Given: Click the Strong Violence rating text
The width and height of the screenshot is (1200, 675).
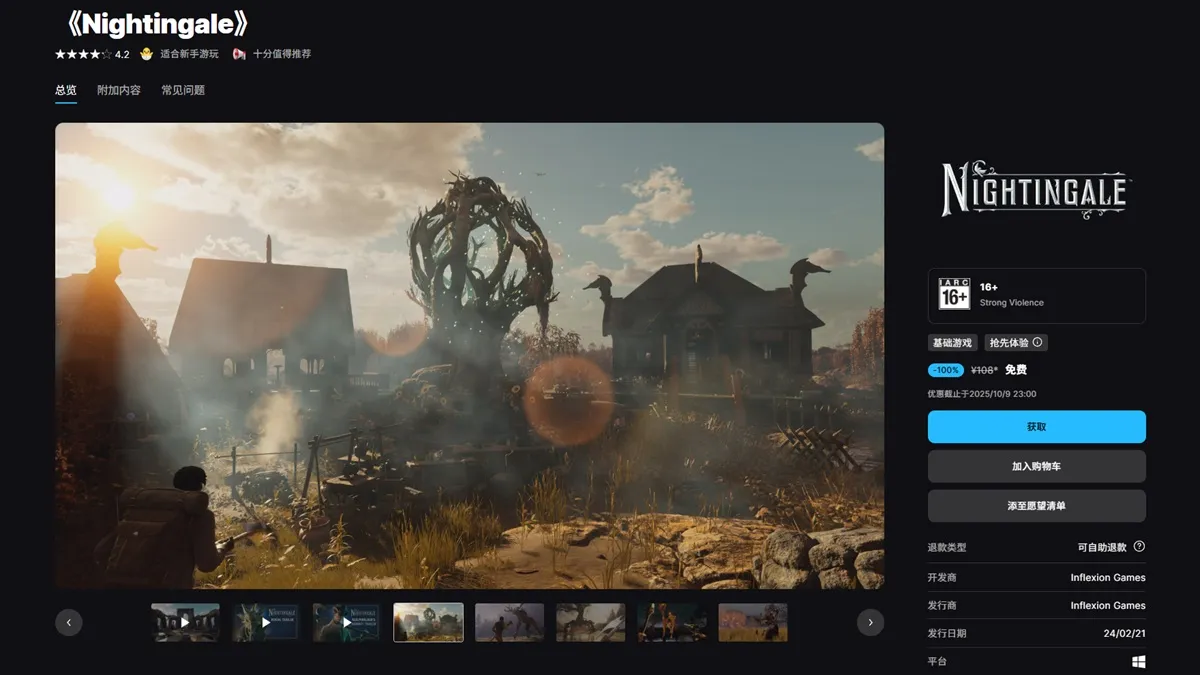Looking at the screenshot, I should [1012, 303].
